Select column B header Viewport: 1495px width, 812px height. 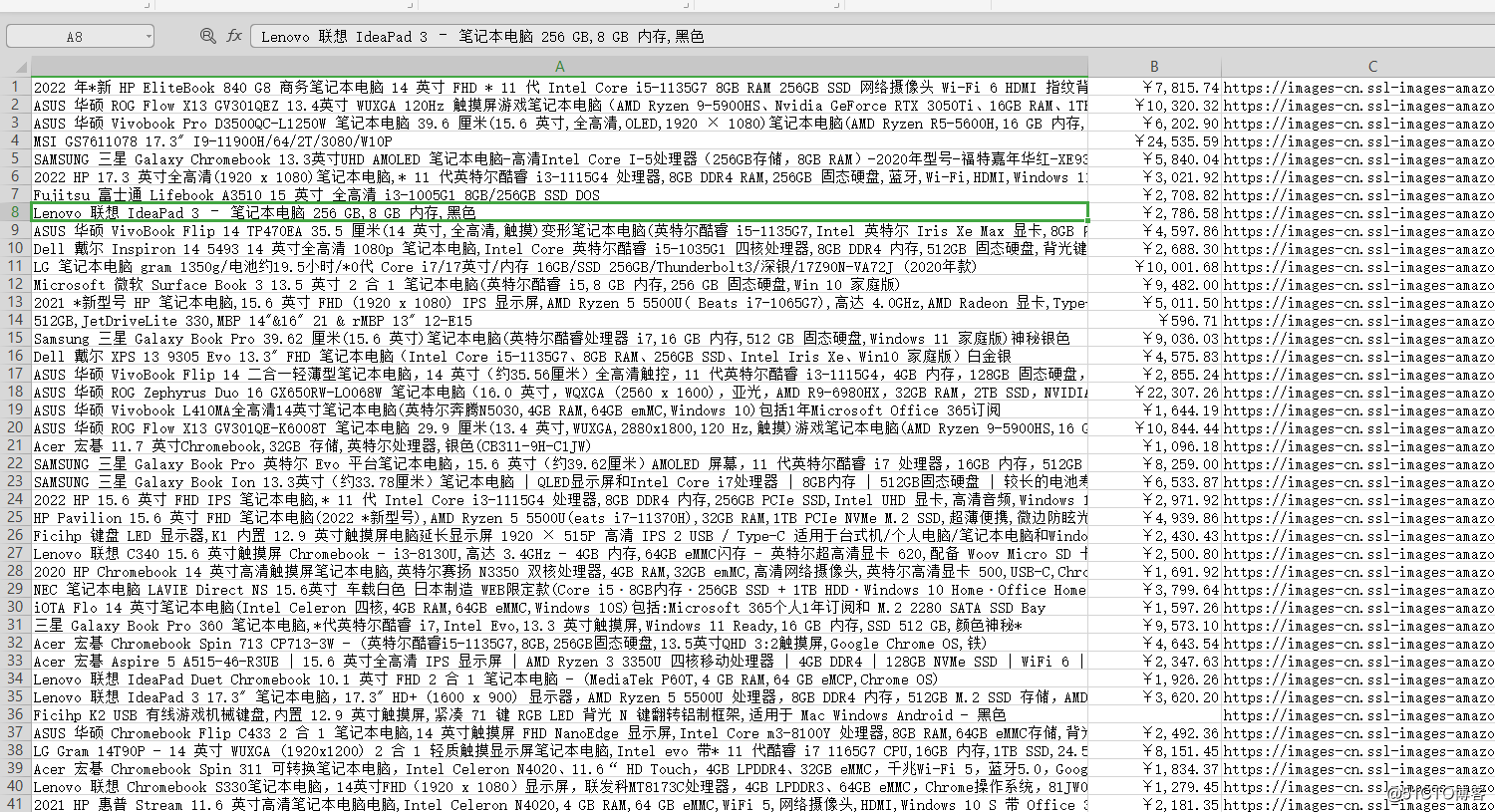tap(1154, 67)
